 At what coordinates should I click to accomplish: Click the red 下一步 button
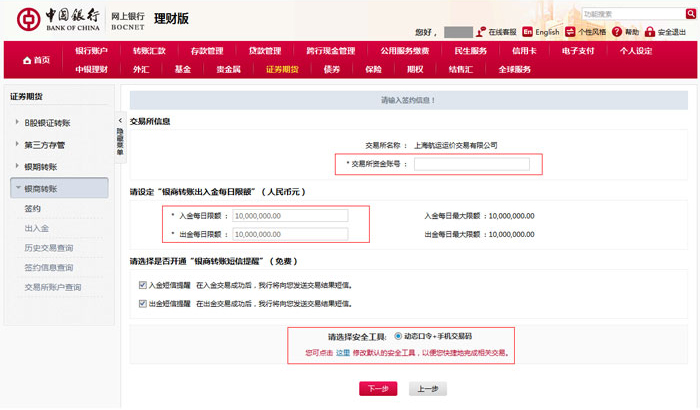(377, 388)
